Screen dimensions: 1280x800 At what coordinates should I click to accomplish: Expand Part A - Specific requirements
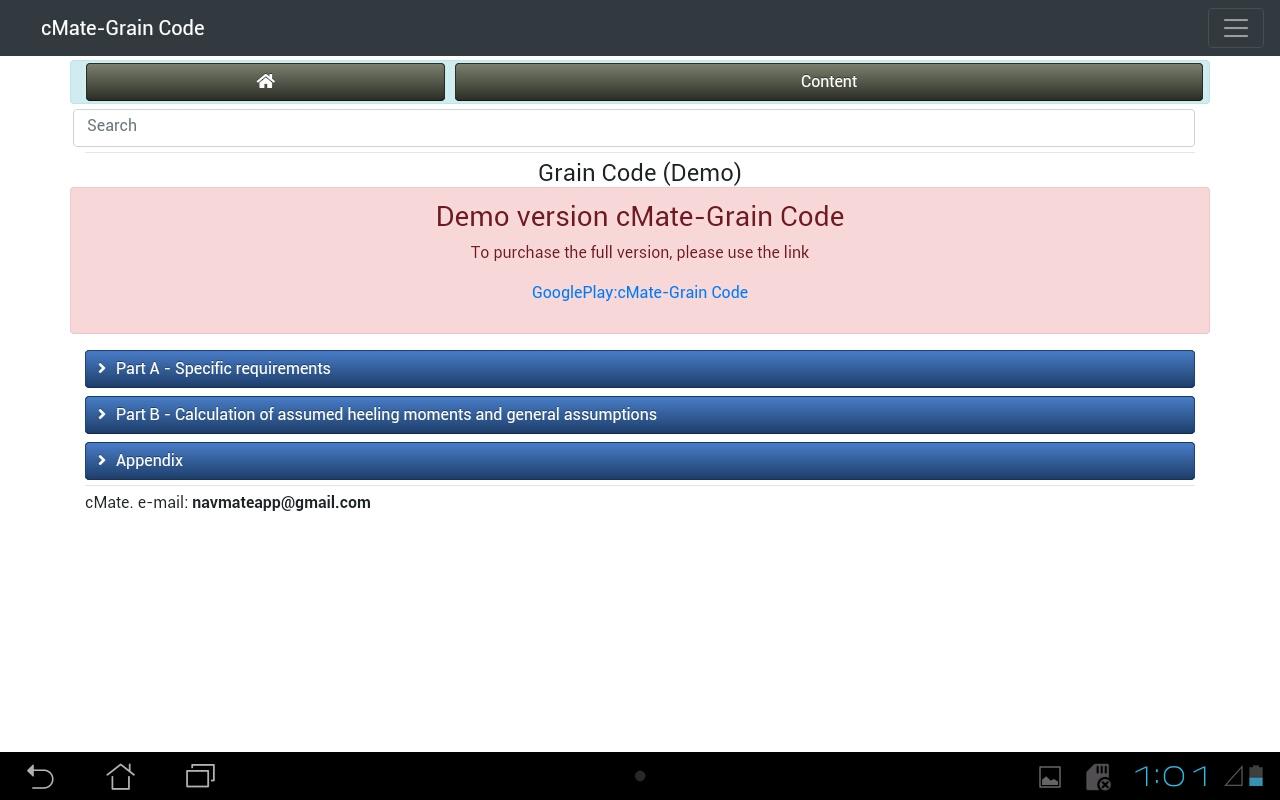[x=640, y=368]
